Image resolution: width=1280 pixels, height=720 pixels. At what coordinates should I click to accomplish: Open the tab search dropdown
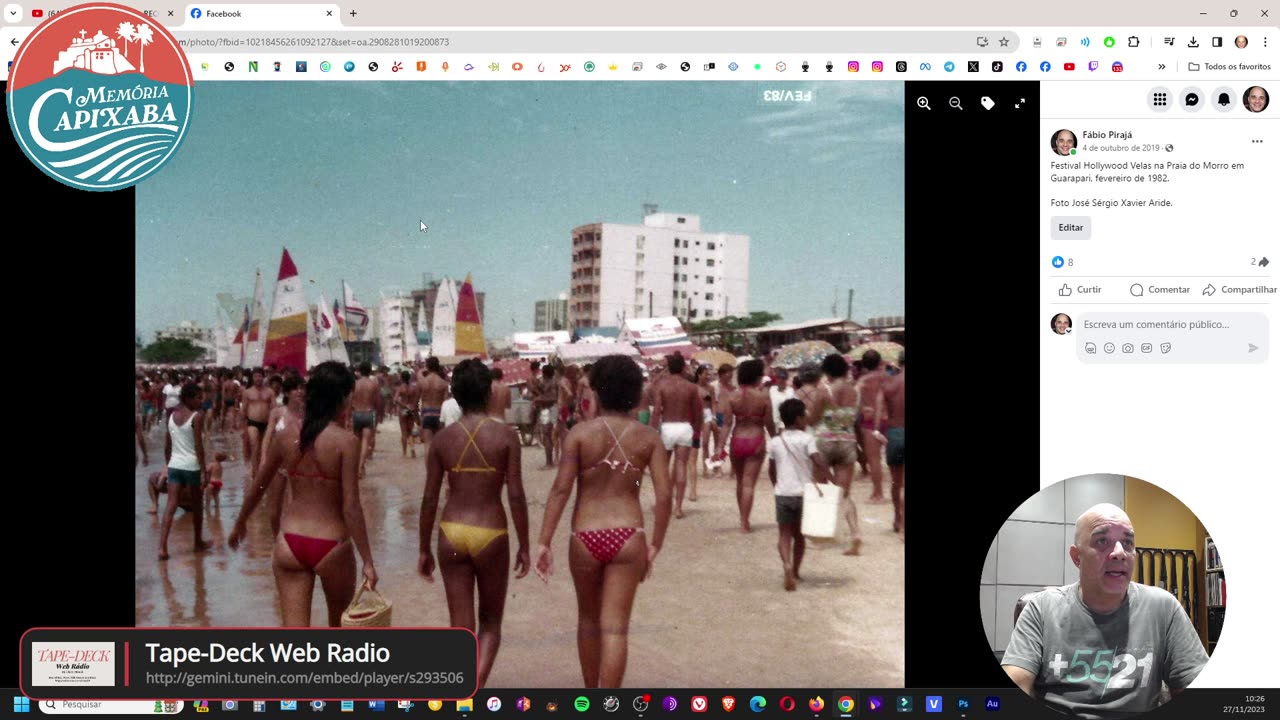click(x=13, y=14)
